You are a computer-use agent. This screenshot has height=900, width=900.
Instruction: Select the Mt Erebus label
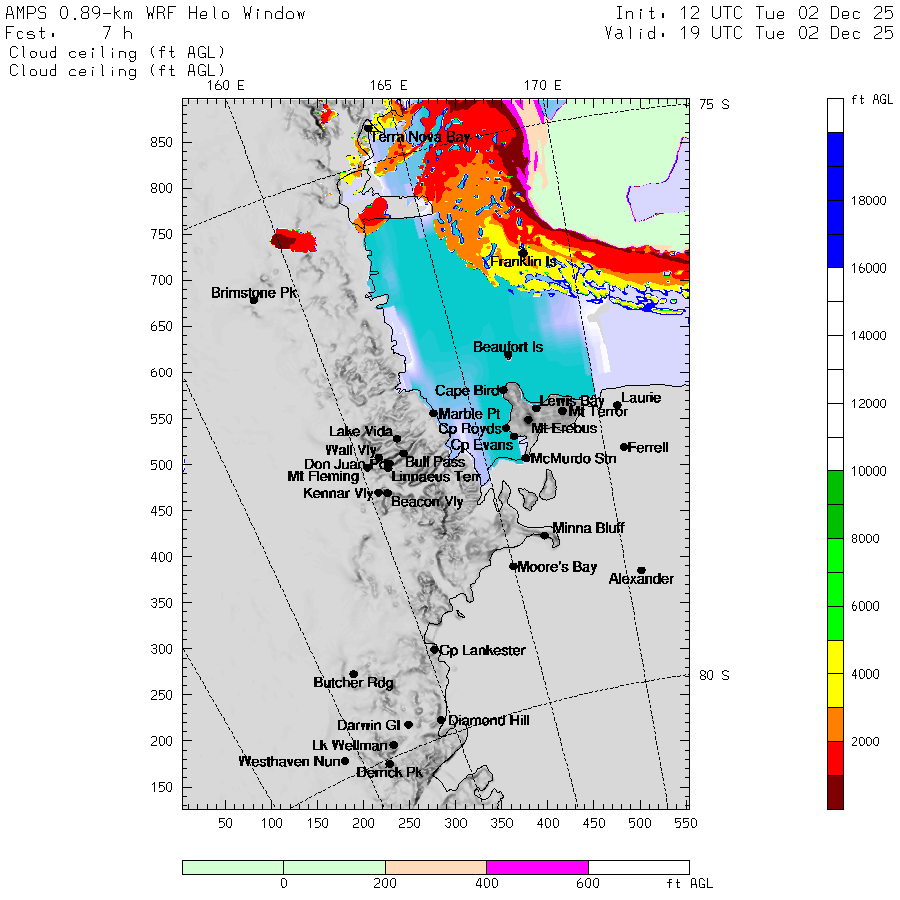pyautogui.click(x=564, y=428)
